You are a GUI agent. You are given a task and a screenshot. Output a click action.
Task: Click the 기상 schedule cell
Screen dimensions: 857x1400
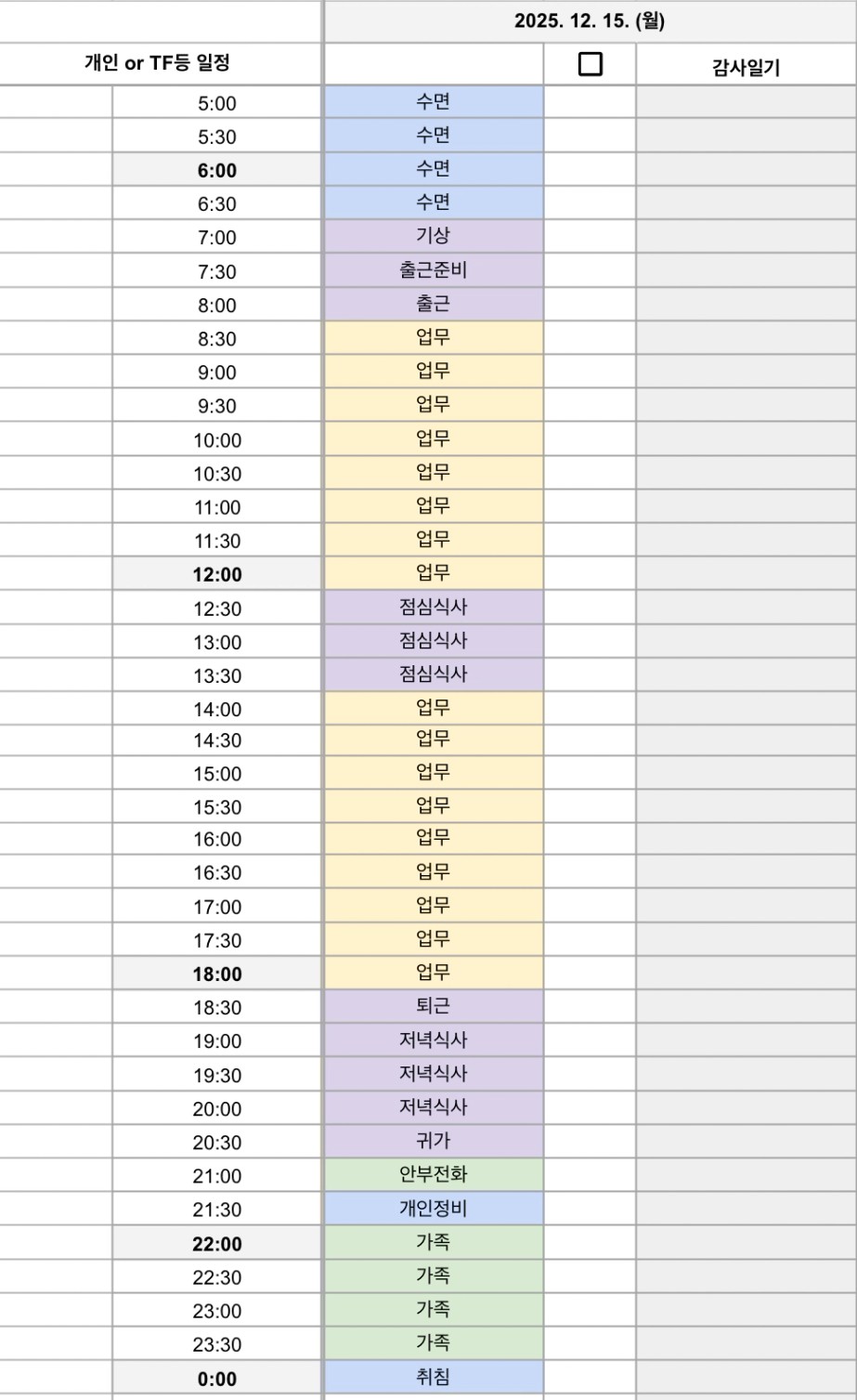click(433, 236)
